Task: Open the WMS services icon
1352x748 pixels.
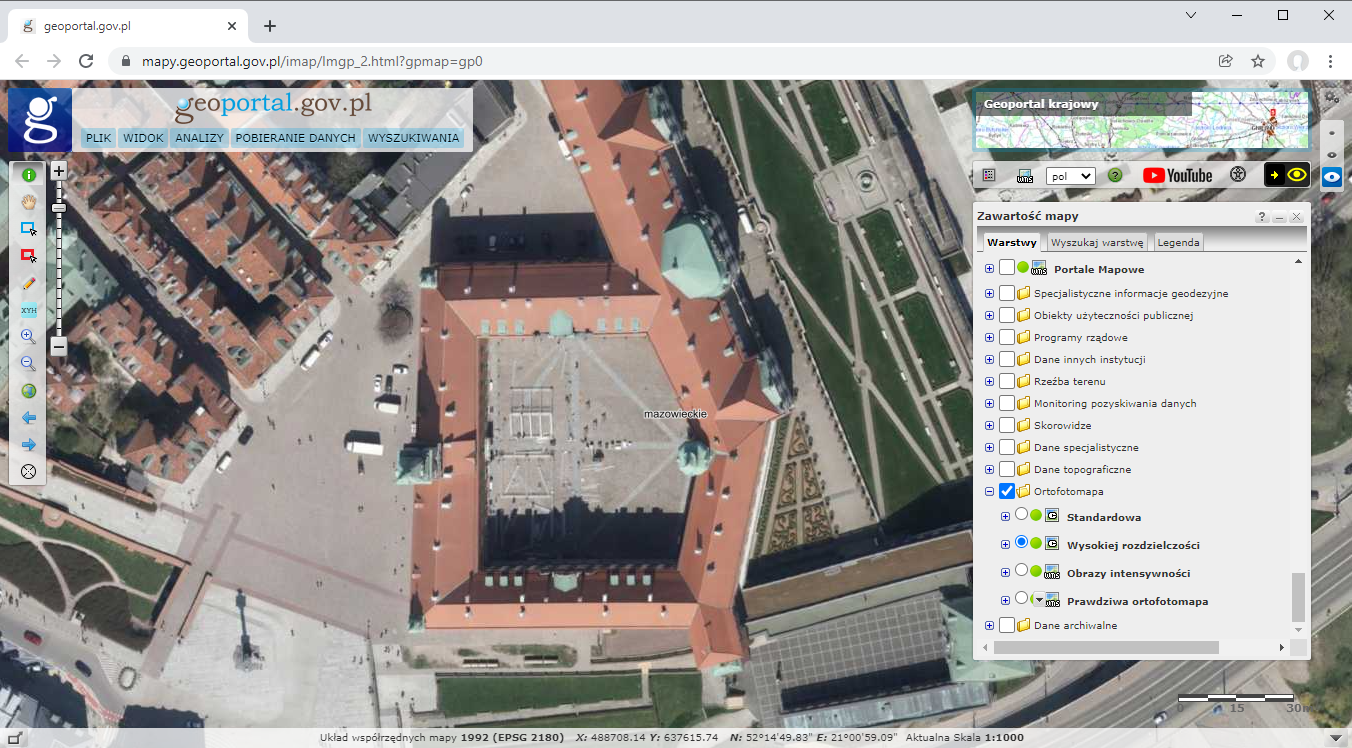Action: (1025, 175)
